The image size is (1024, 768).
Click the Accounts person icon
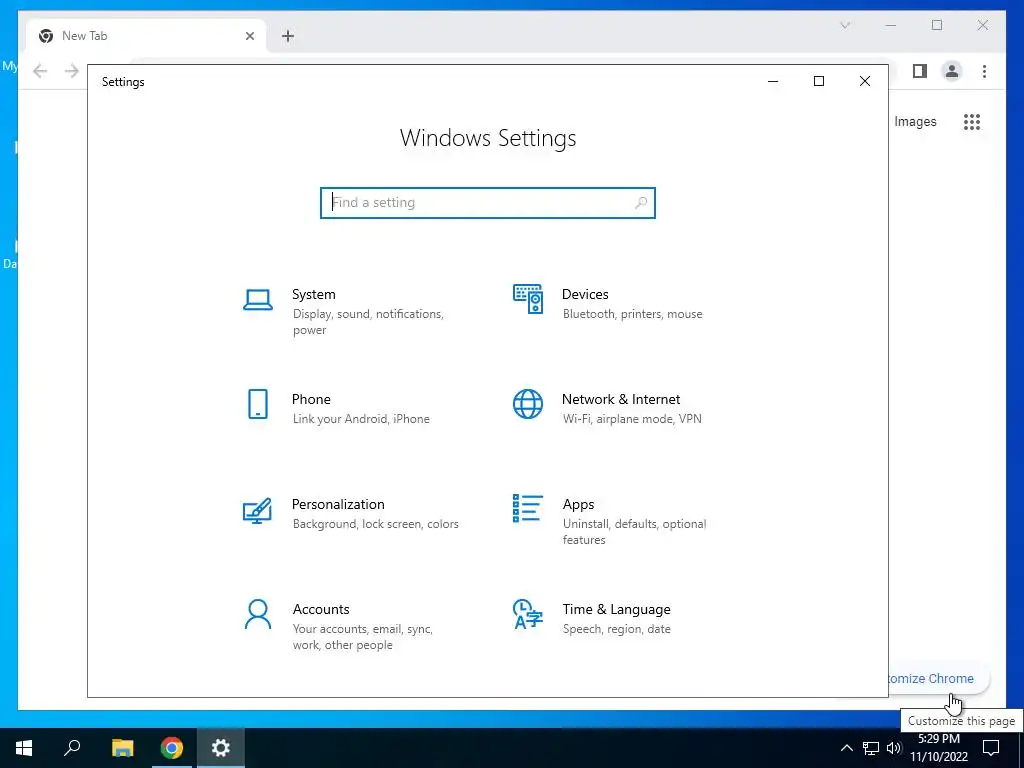coord(258,614)
